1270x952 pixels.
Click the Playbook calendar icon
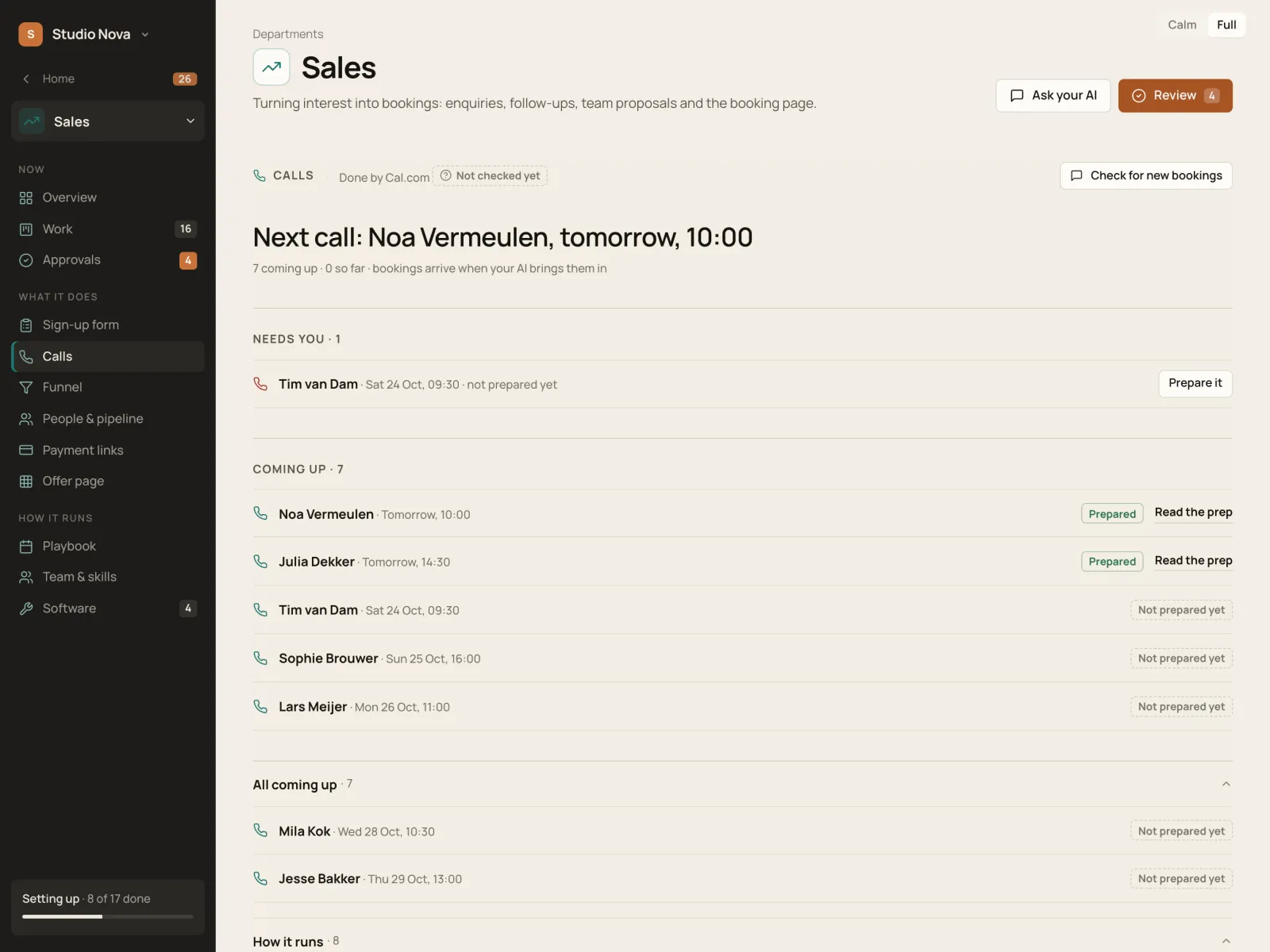click(26, 547)
